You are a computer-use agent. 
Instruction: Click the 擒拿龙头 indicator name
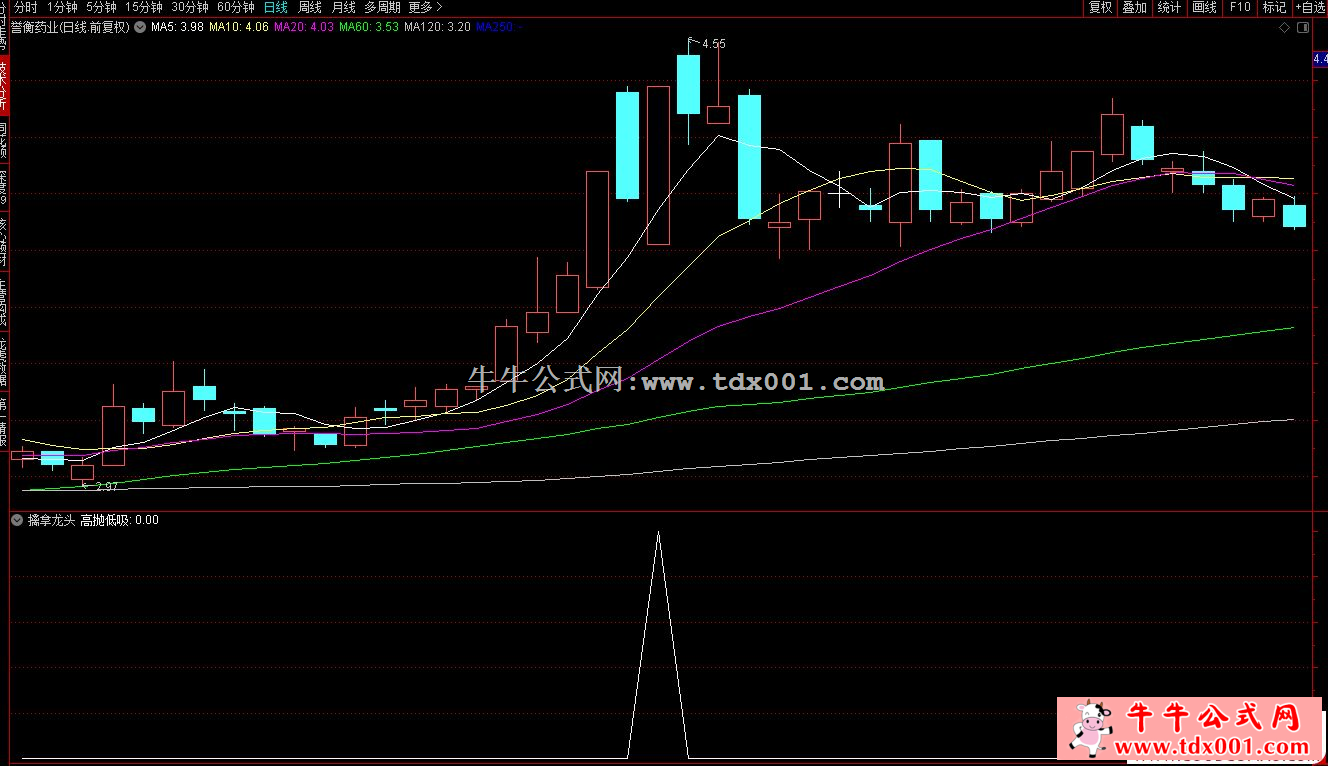(x=51, y=520)
